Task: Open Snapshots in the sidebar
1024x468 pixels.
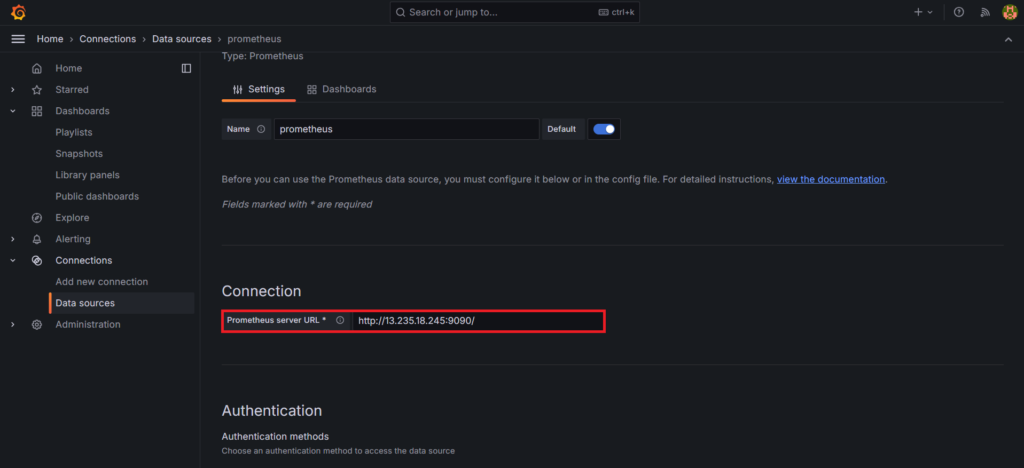Action: [x=79, y=154]
